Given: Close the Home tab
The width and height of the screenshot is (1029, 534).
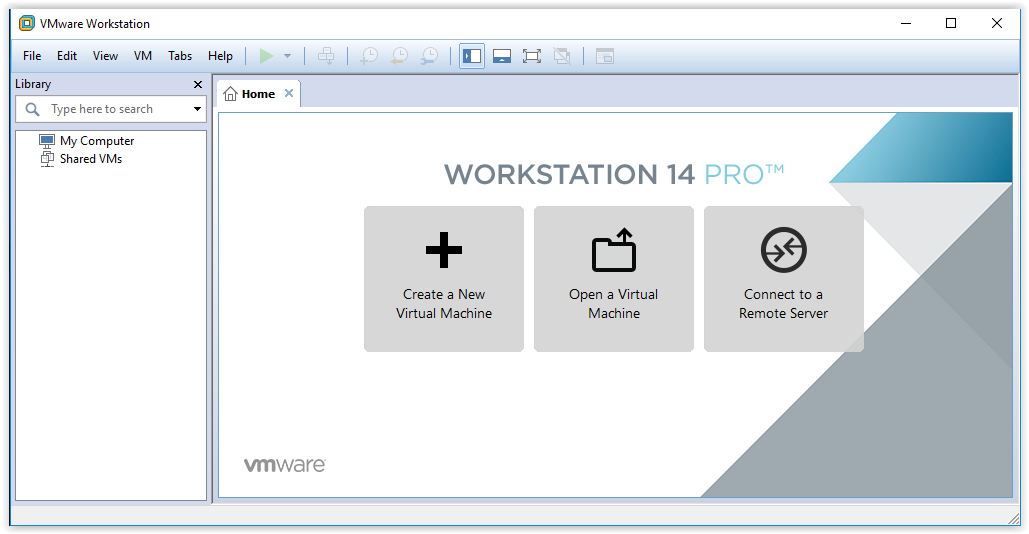Looking at the screenshot, I should 289,94.
